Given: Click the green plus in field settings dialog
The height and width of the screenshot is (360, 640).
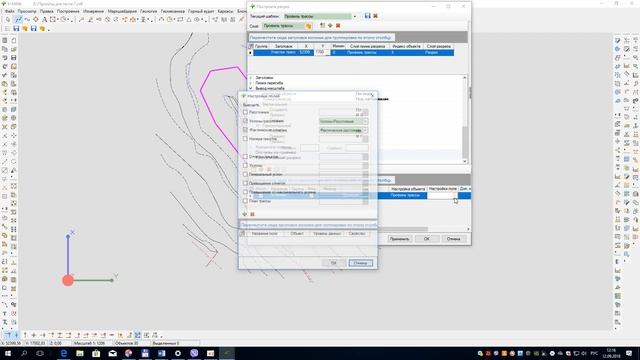Looking at the screenshot, I should pos(245,214).
